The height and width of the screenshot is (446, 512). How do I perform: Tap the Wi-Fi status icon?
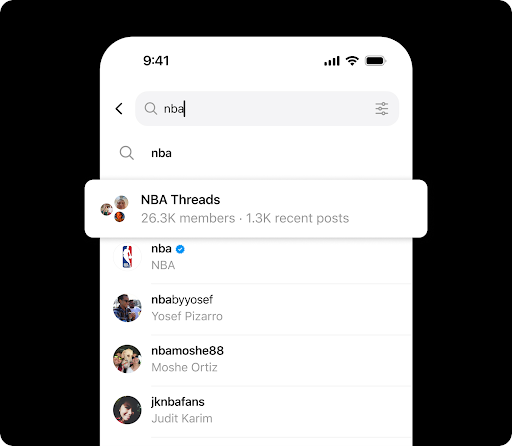coord(352,61)
